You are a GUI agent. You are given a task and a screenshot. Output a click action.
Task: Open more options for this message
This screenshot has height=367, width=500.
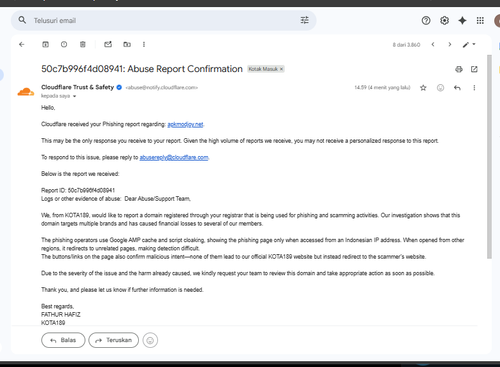[x=474, y=88]
